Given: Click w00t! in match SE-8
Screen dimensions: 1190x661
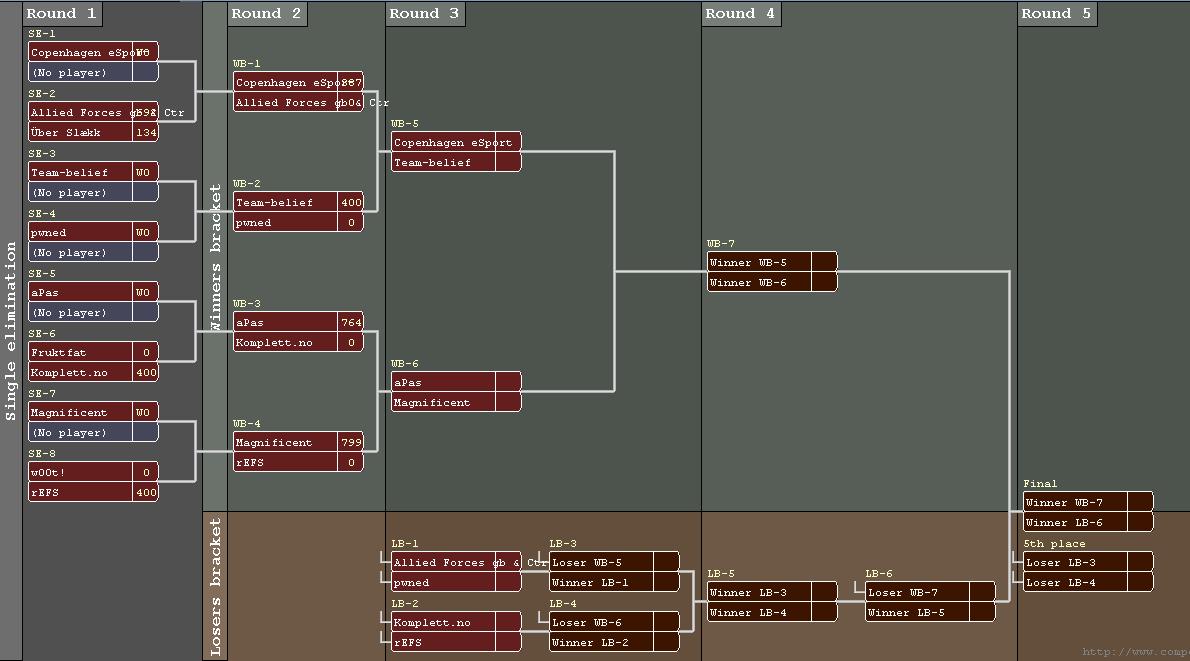Looking at the screenshot, I should 93,472.
